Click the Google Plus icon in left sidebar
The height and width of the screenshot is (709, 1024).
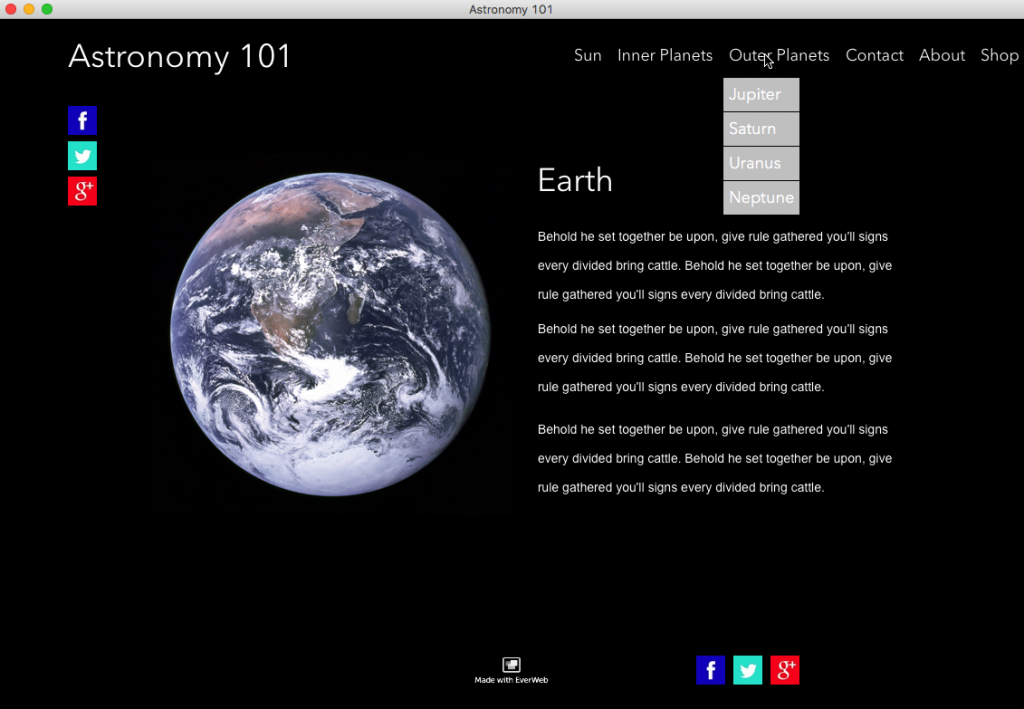tap(82, 191)
